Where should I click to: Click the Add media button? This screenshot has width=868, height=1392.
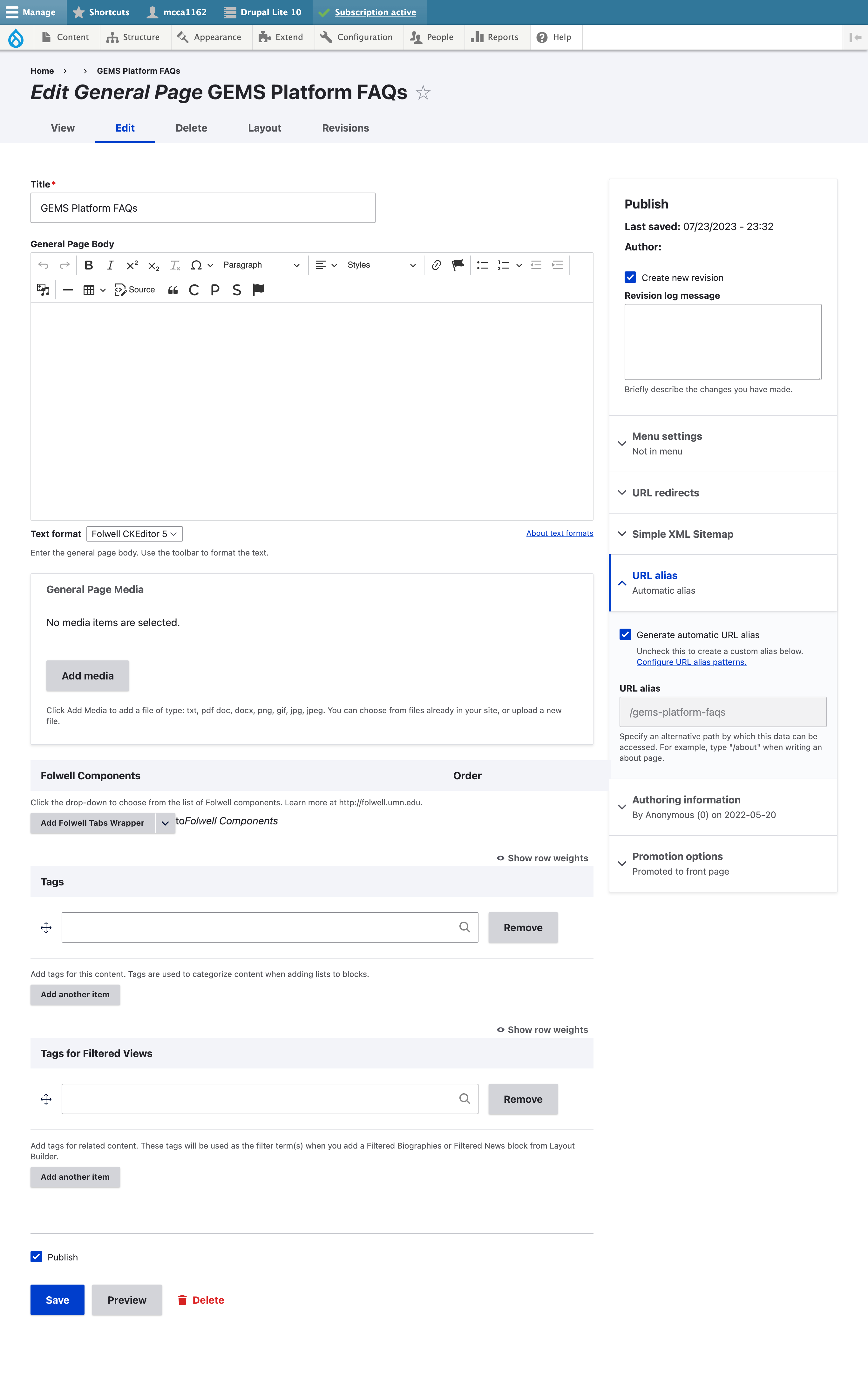tap(87, 676)
